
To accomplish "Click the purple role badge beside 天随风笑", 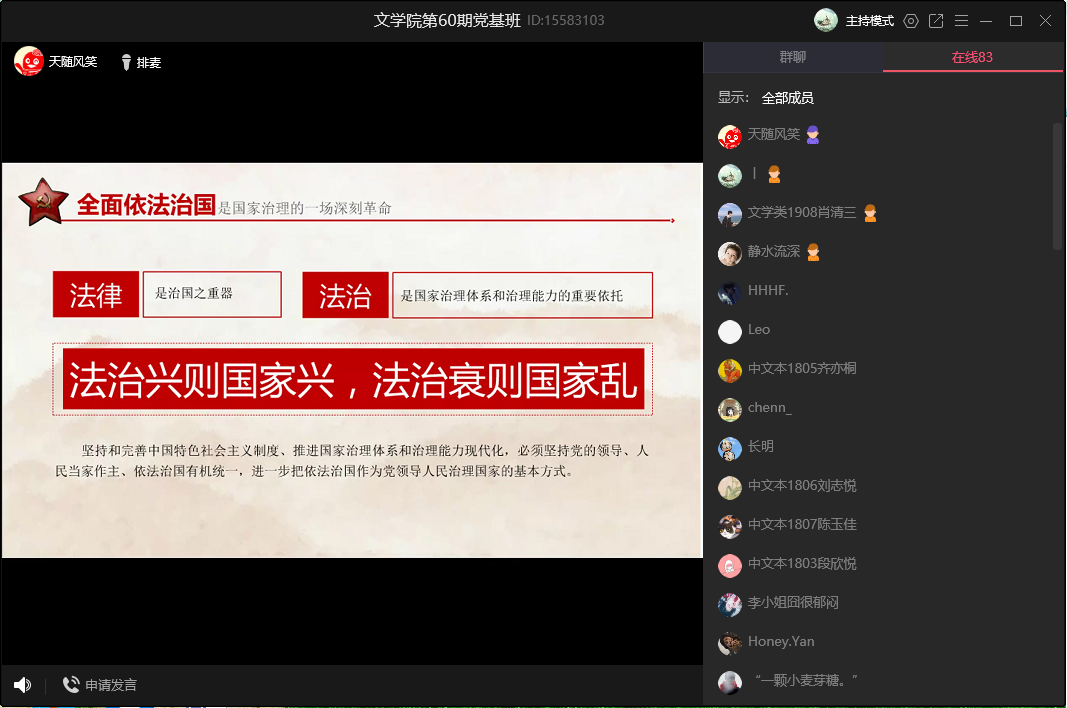I will pyautogui.click(x=813, y=135).
